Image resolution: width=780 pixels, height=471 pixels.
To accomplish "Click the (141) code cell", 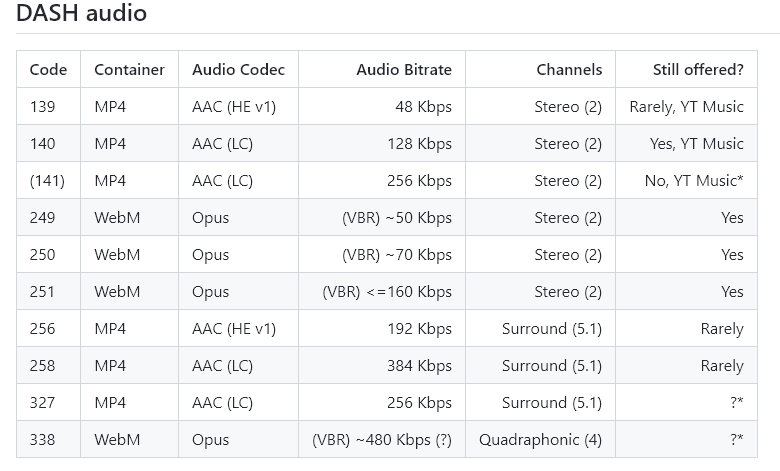I will [47, 181].
